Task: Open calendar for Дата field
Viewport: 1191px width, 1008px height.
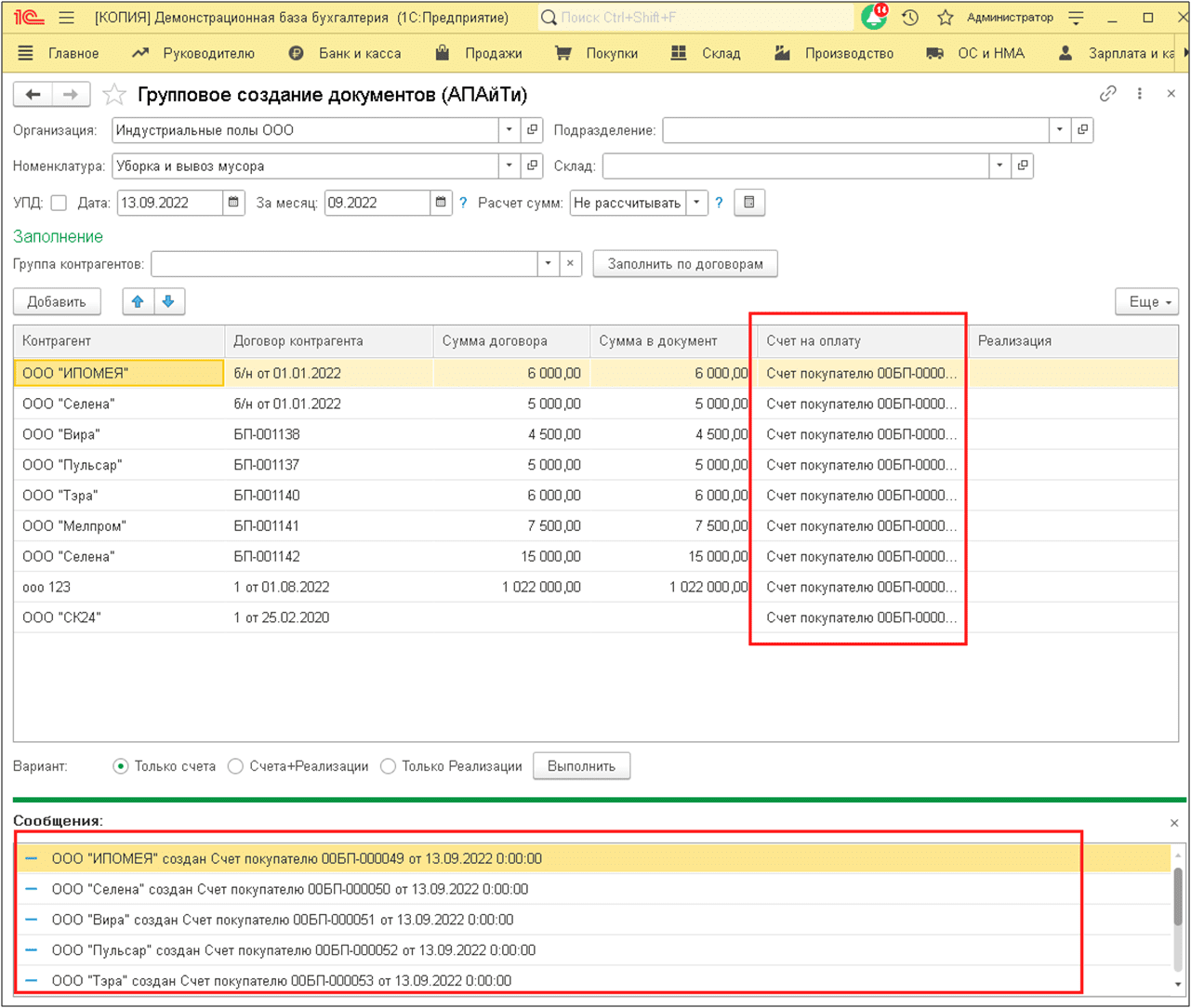Action: point(234,202)
